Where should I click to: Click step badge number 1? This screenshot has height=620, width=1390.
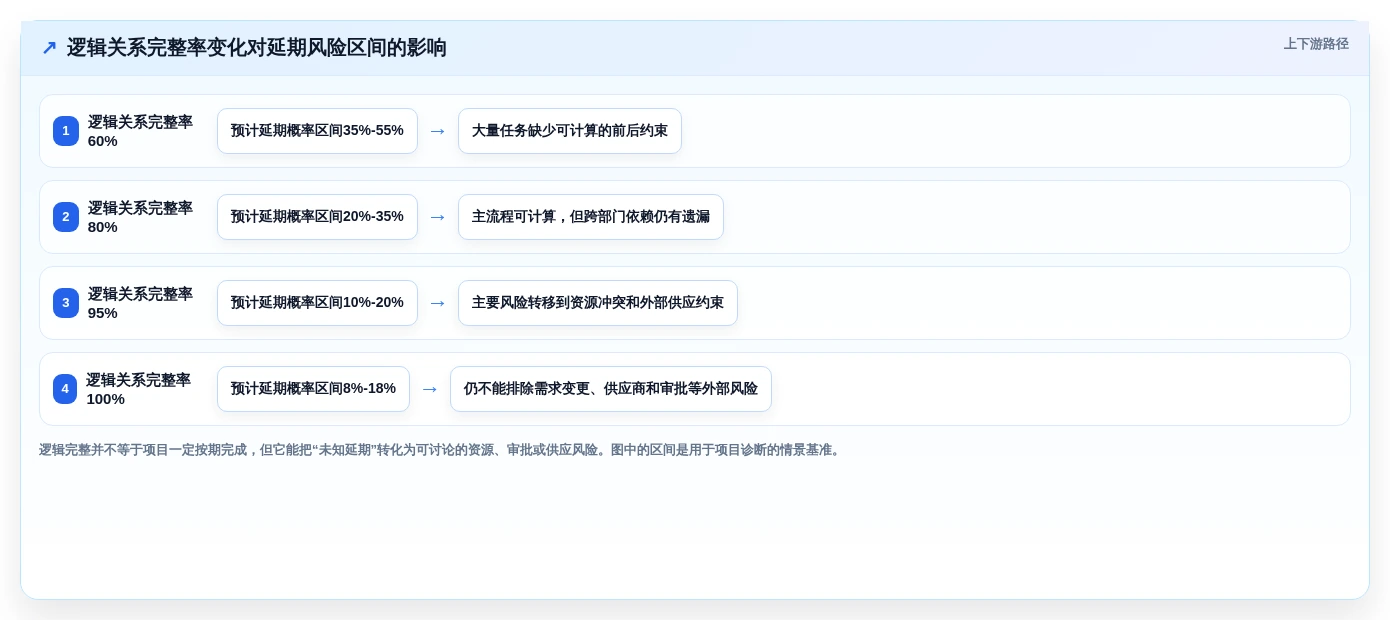[66, 131]
